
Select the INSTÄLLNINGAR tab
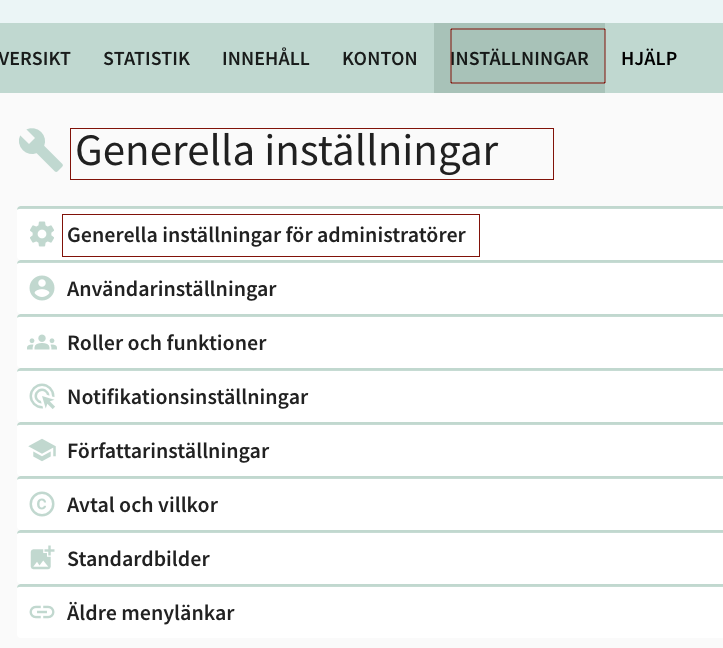coord(519,58)
